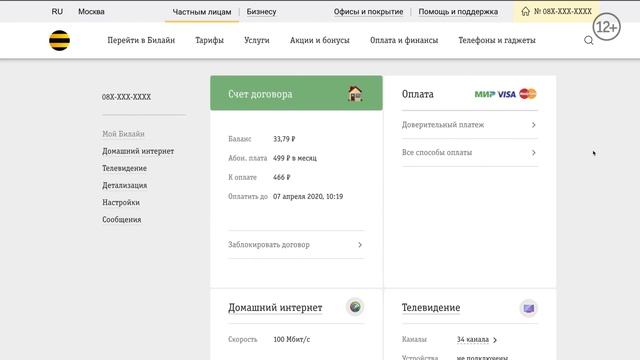640x360 pixels.
Task: Click the Оплата card heading
Action: (x=418, y=94)
